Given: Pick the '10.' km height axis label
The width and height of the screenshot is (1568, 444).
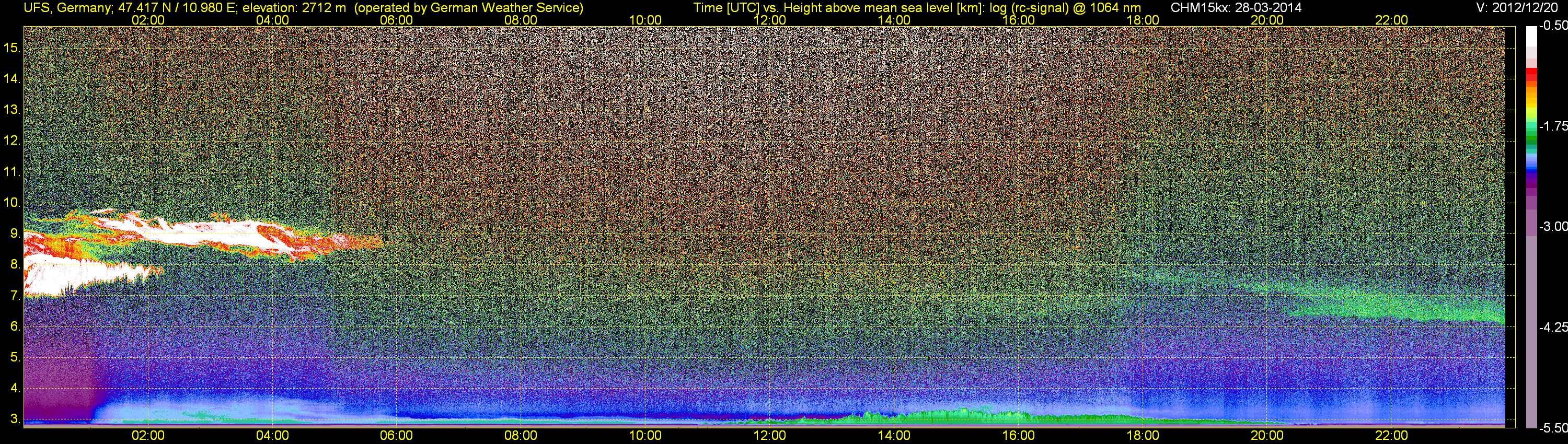Looking at the screenshot, I should click(x=12, y=203).
